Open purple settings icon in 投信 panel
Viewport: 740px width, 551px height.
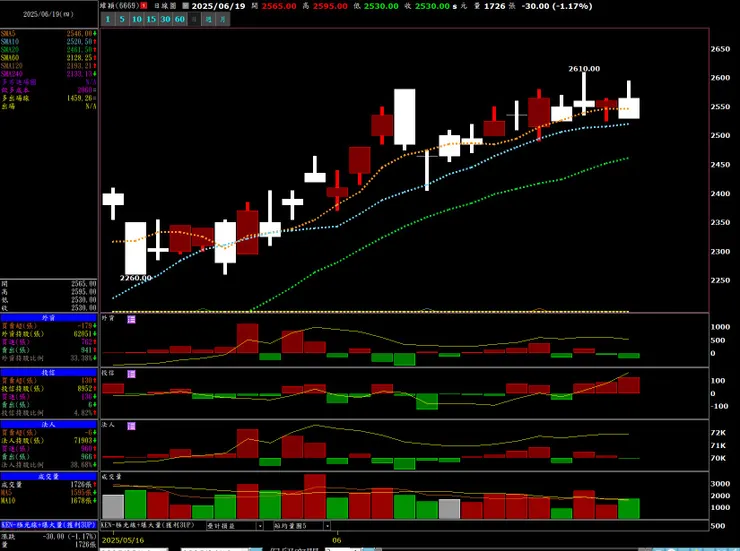tap(132, 374)
